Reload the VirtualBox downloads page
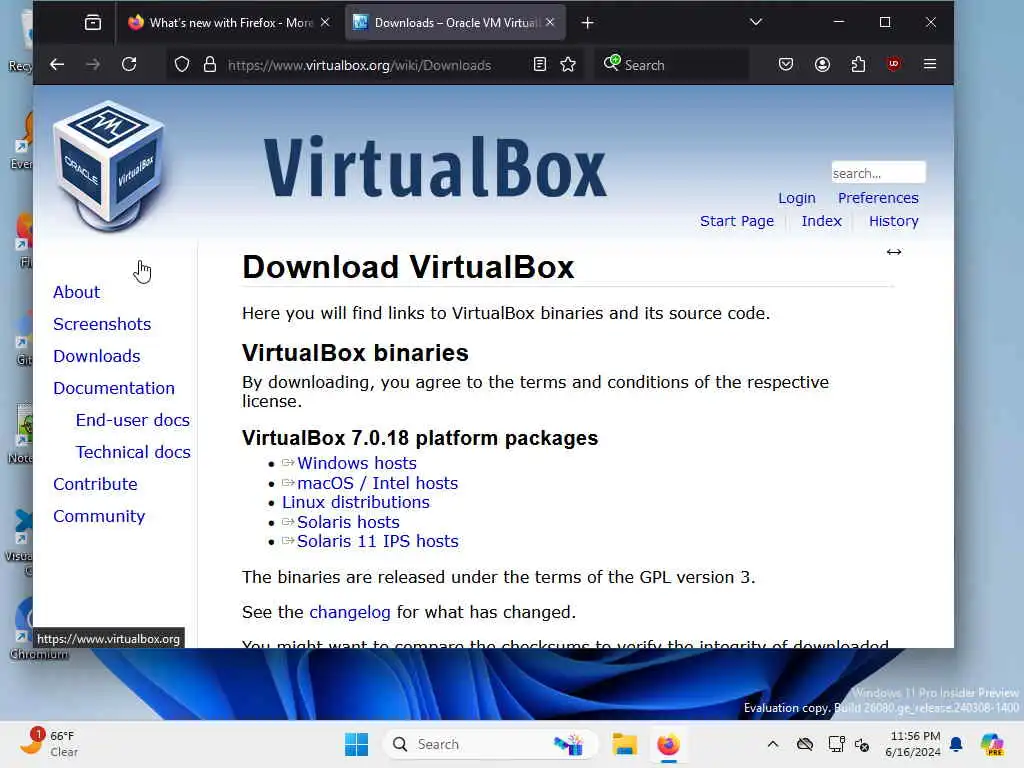Screen dimensions: 1024x768 click(x=129, y=64)
